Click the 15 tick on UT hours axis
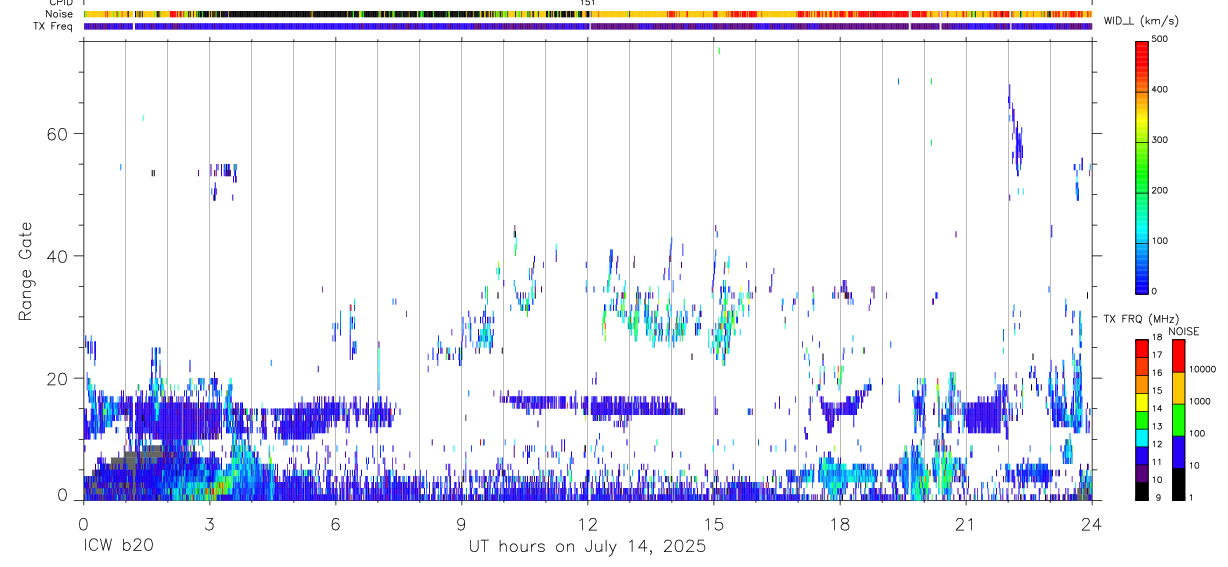Image resolution: width=1228 pixels, height=567 pixels. pyautogui.click(x=714, y=523)
